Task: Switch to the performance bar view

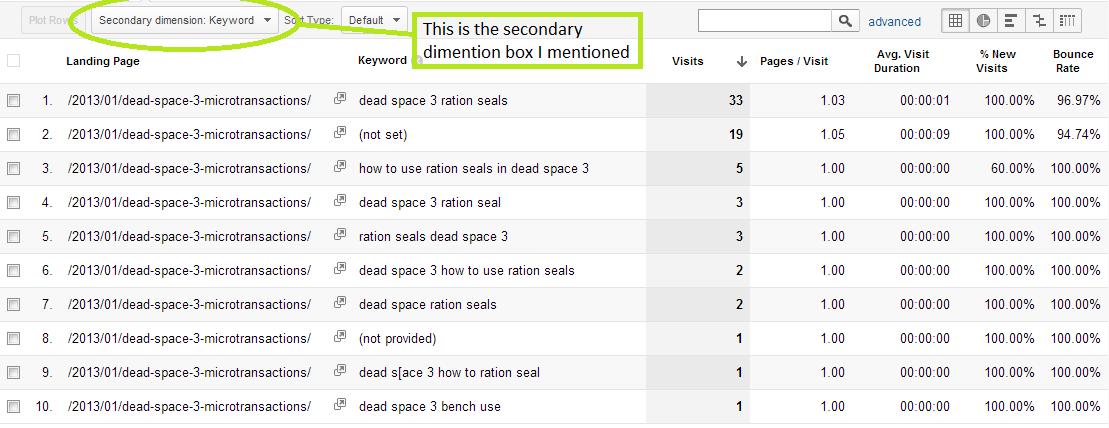Action: pyautogui.click(x=1011, y=20)
